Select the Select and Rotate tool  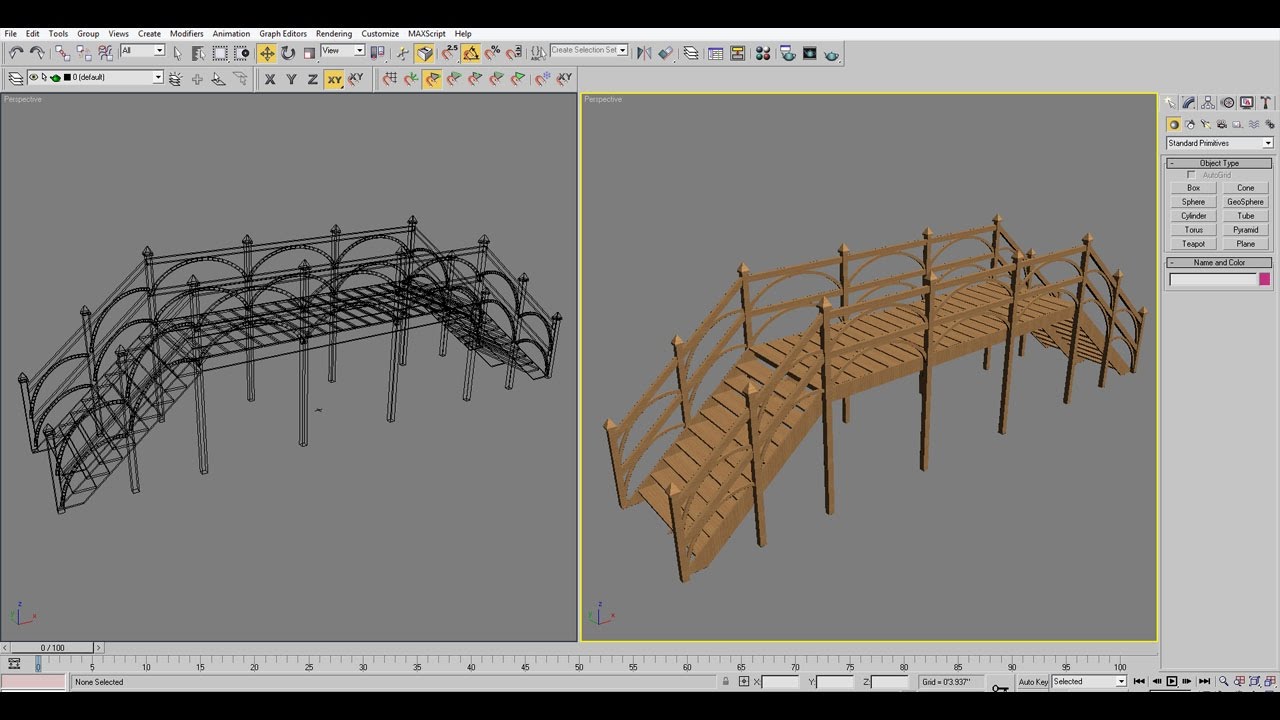[x=288, y=53]
